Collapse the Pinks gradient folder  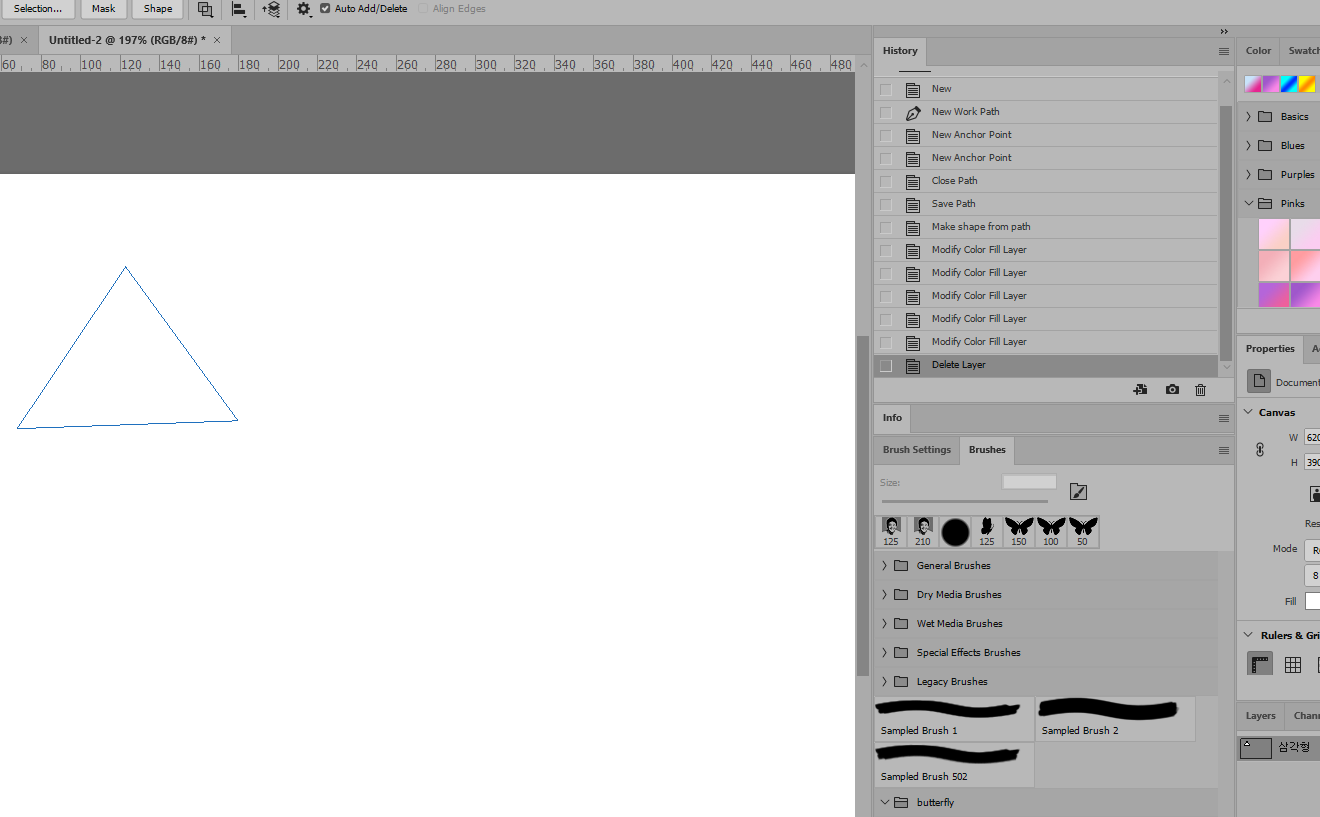(x=1248, y=204)
